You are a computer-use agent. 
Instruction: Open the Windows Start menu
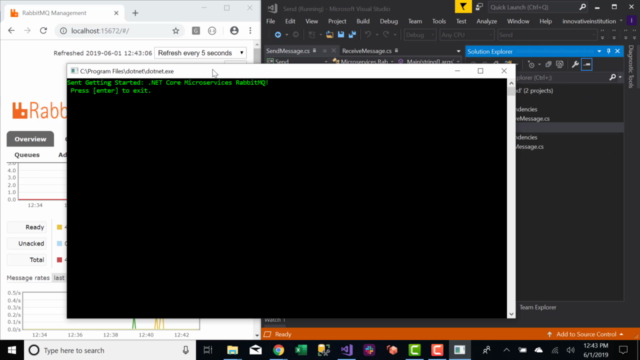pyautogui.click(x=12, y=350)
